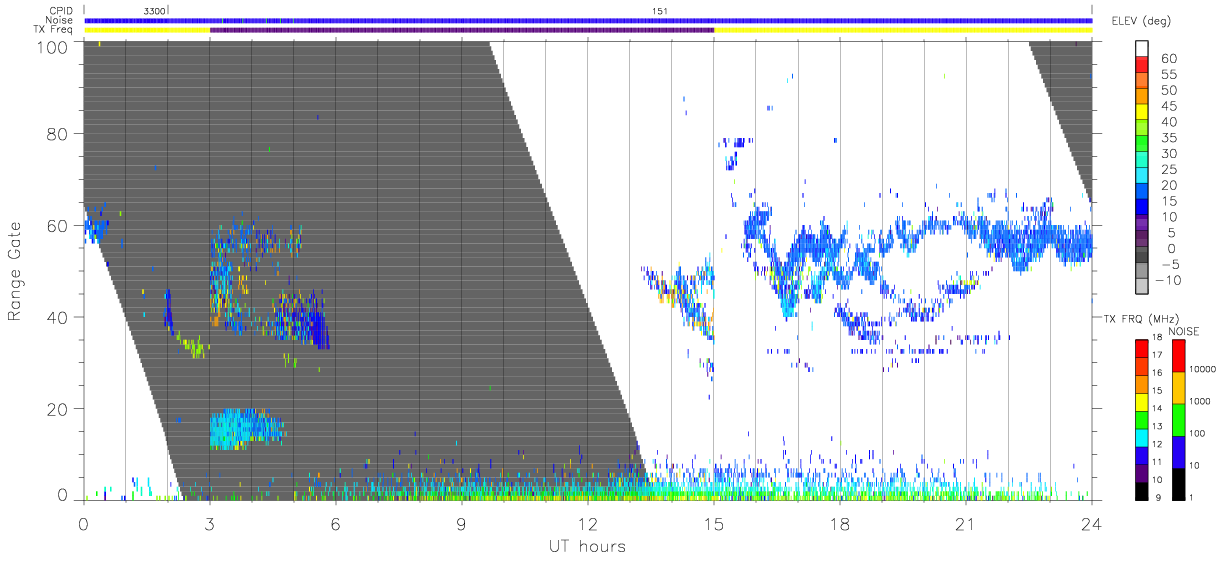1228x567 pixels.
Task: Click the 'ELEV (deg)' legend title
Action: pos(1140,21)
